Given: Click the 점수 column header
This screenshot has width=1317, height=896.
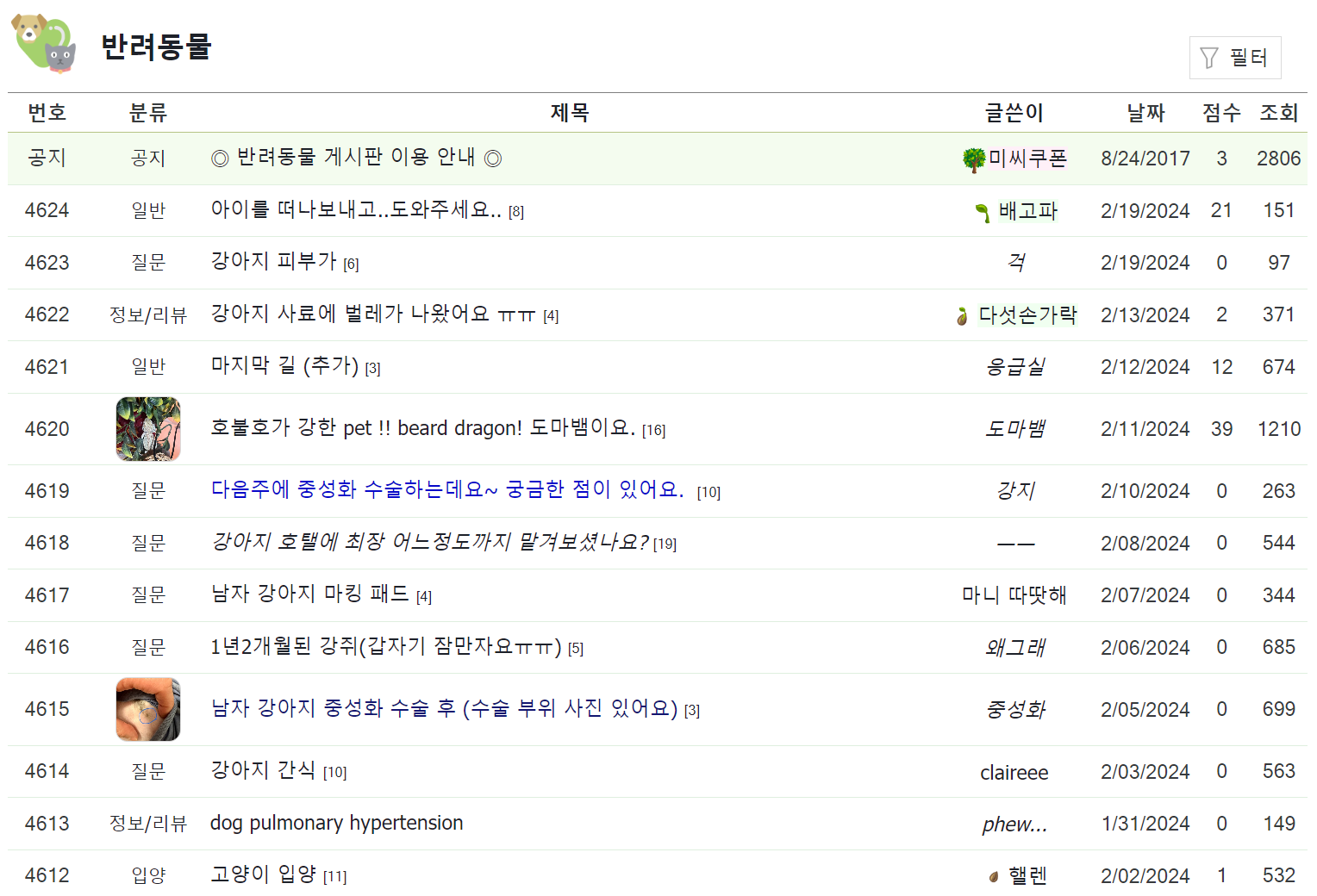Looking at the screenshot, I should tap(1220, 112).
